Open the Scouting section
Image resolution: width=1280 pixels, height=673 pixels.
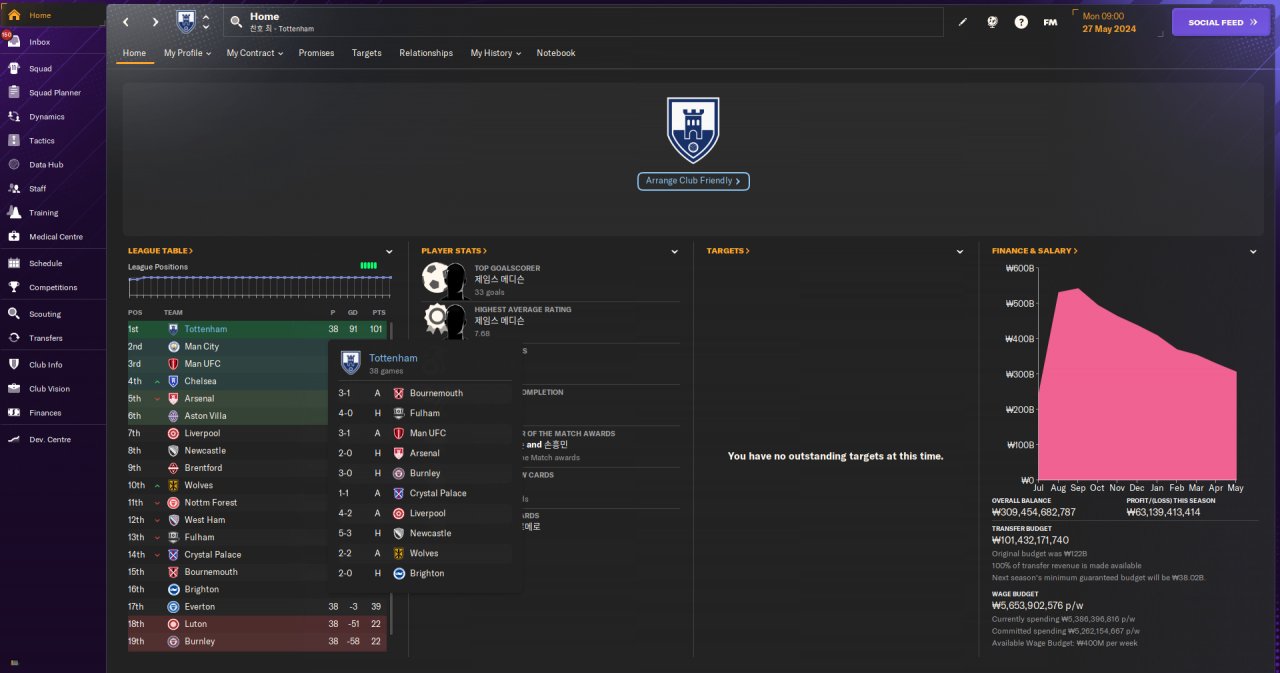click(x=45, y=314)
